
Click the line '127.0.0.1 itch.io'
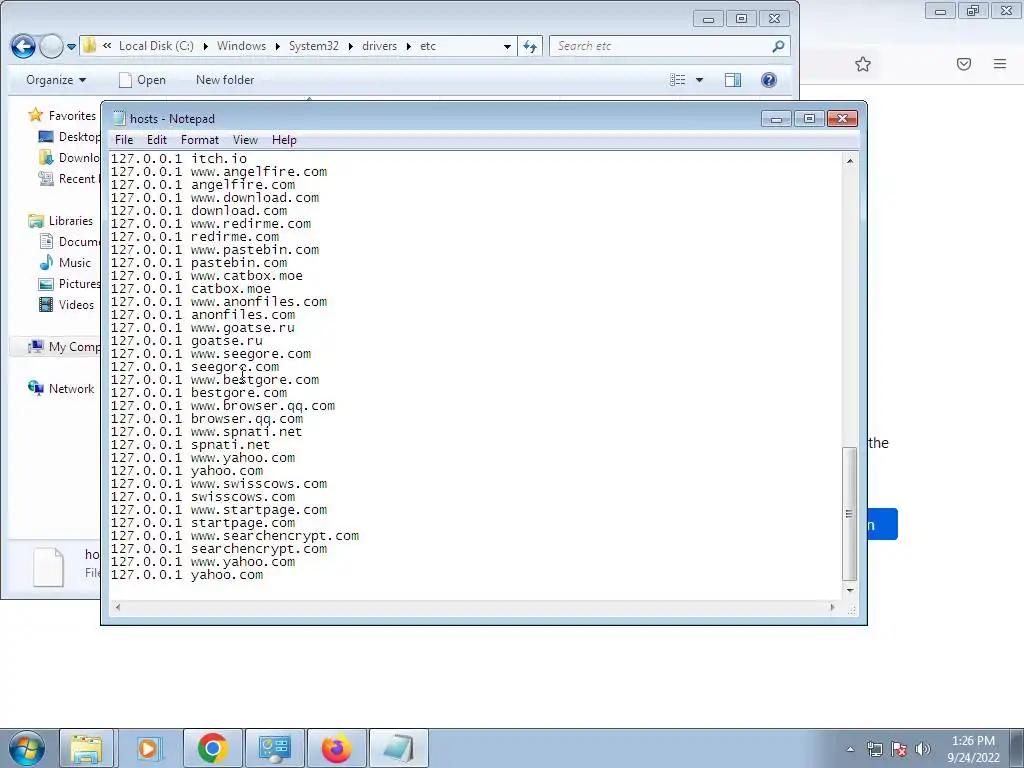pyautogui.click(x=179, y=159)
